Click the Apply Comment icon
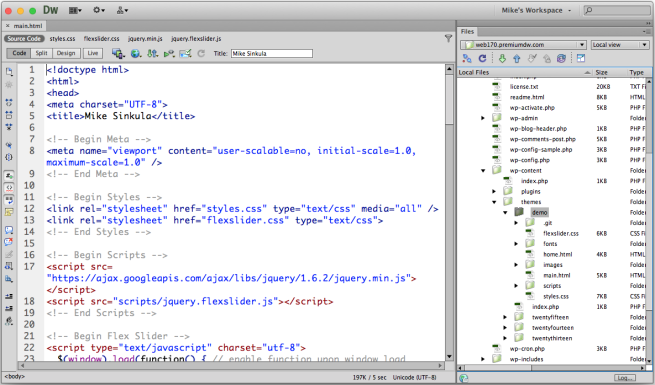This screenshot has height=385, width=655. pos(9,230)
